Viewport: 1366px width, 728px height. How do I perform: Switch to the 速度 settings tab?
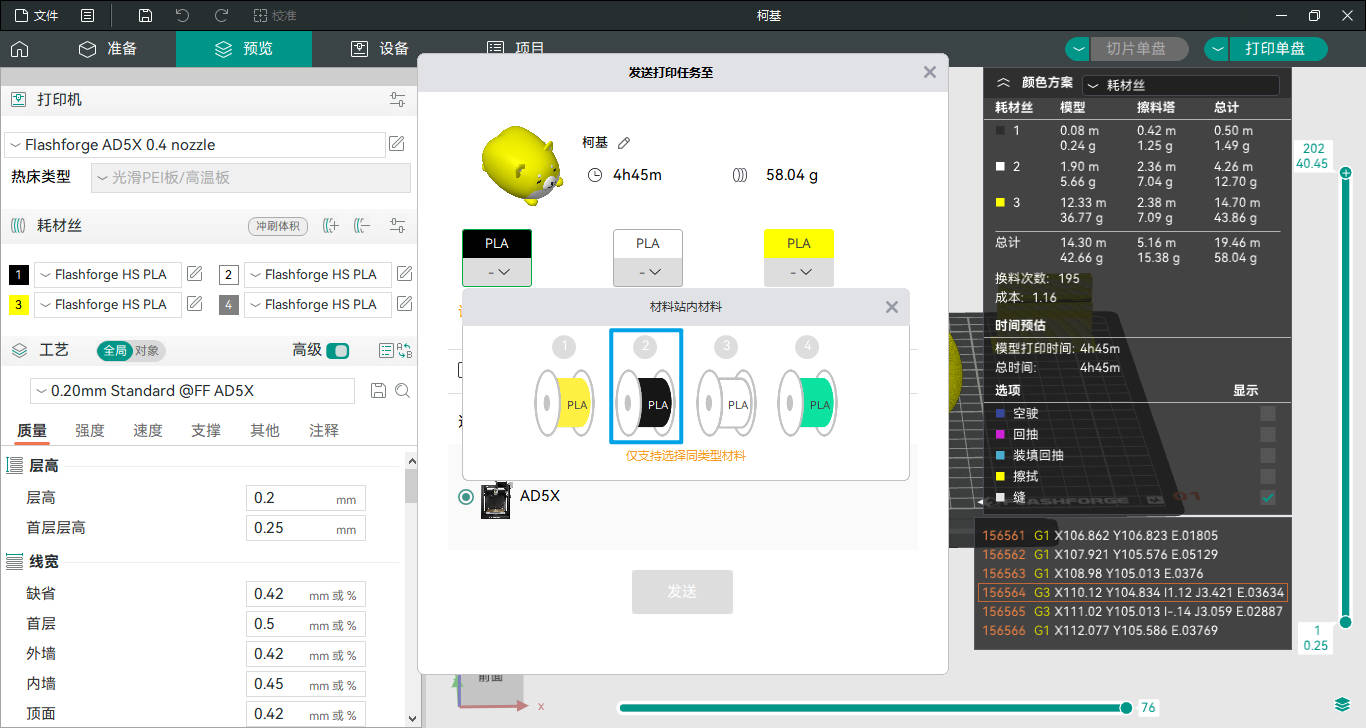point(148,430)
